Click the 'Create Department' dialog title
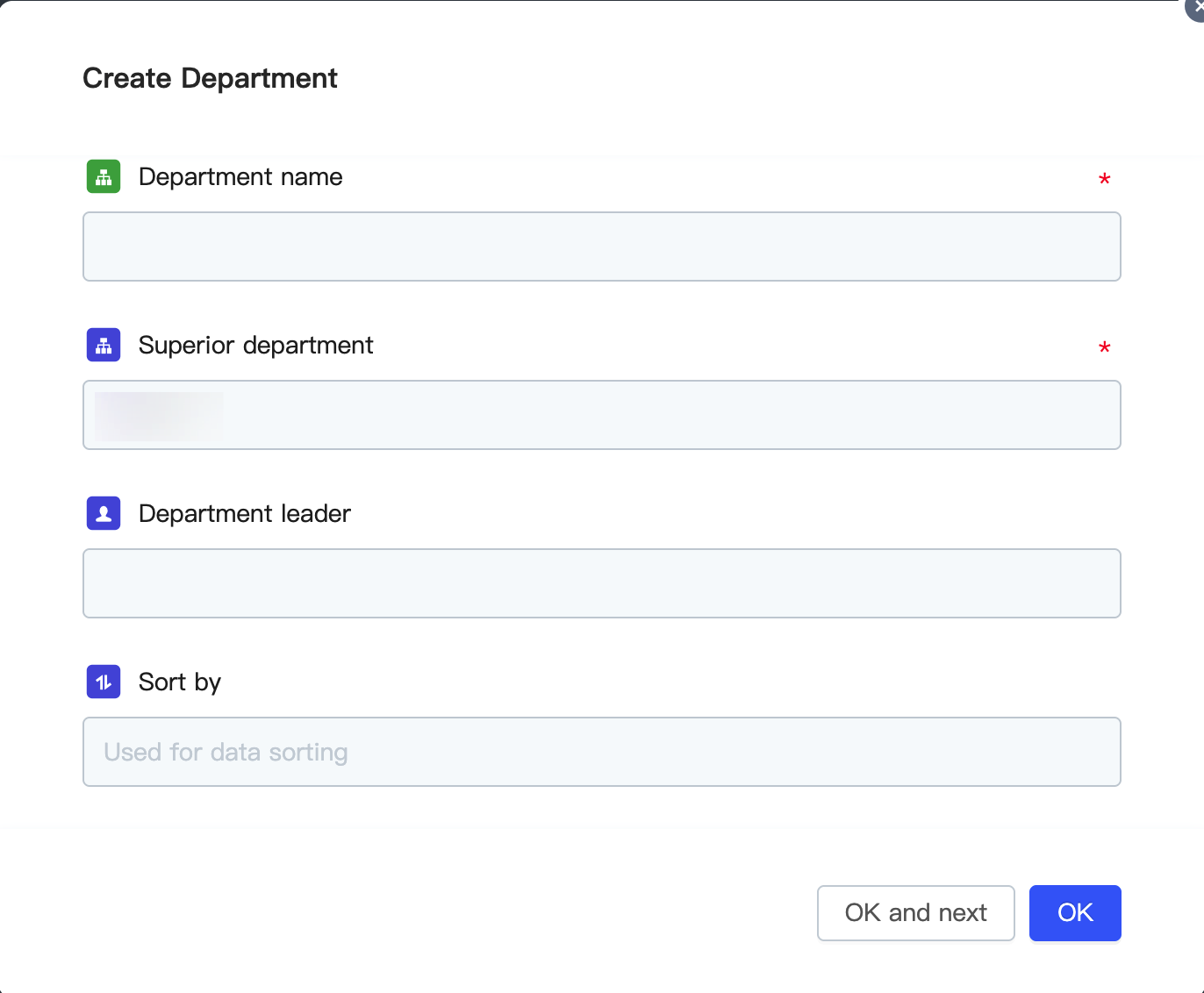Viewport: 1204px width, 993px height. (x=210, y=78)
